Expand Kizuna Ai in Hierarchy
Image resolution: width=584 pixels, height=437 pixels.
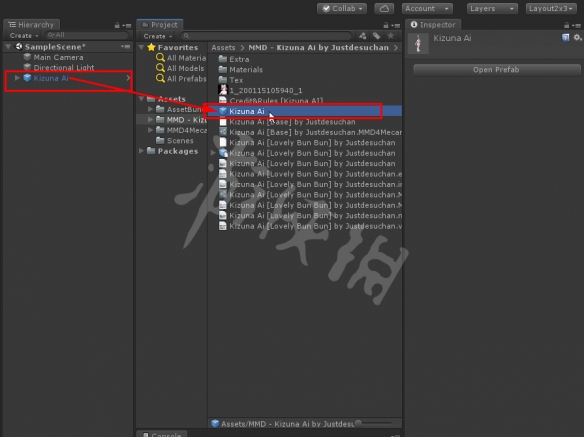click(17, 78)
